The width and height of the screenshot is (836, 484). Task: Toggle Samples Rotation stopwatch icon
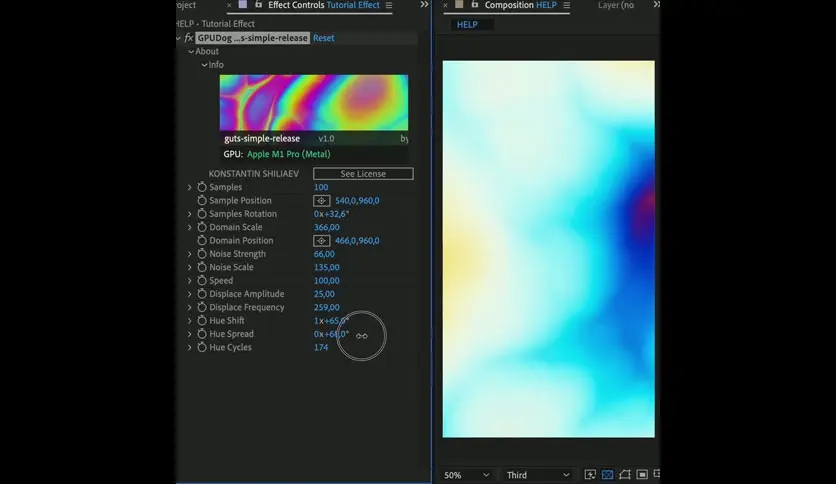pos(202,214)
